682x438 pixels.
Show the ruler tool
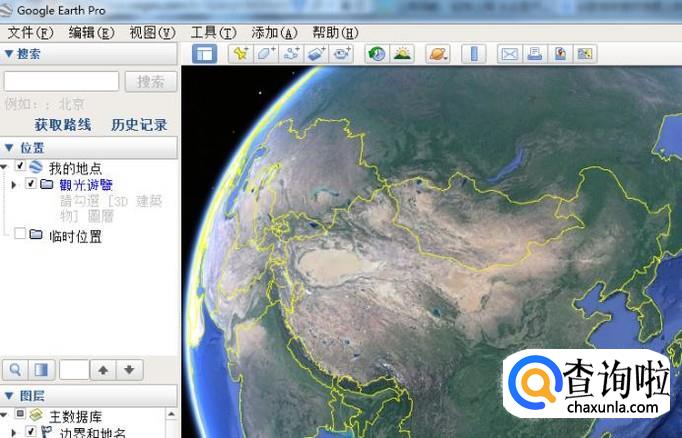pyautogui.click(x=474, y=54)
